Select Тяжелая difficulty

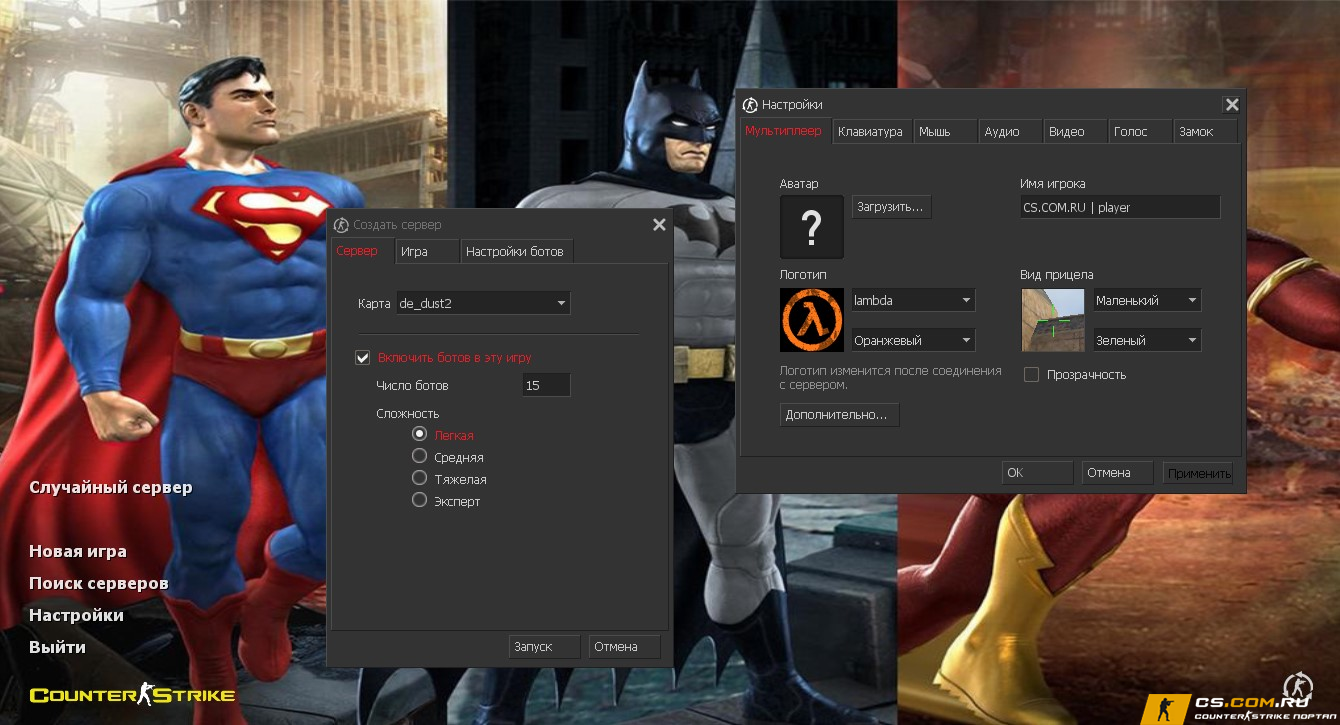tap(420, 479)
